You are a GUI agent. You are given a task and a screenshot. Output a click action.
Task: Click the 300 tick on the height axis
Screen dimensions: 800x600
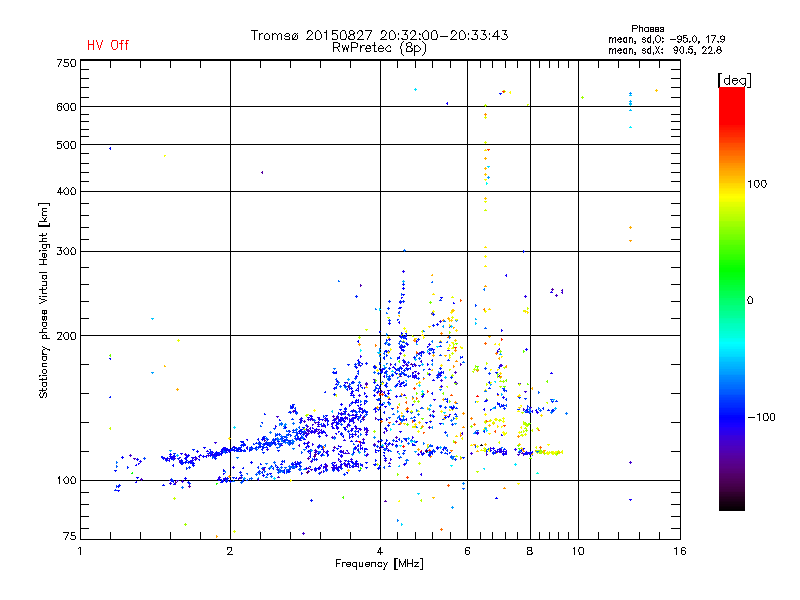coord(66,250)
